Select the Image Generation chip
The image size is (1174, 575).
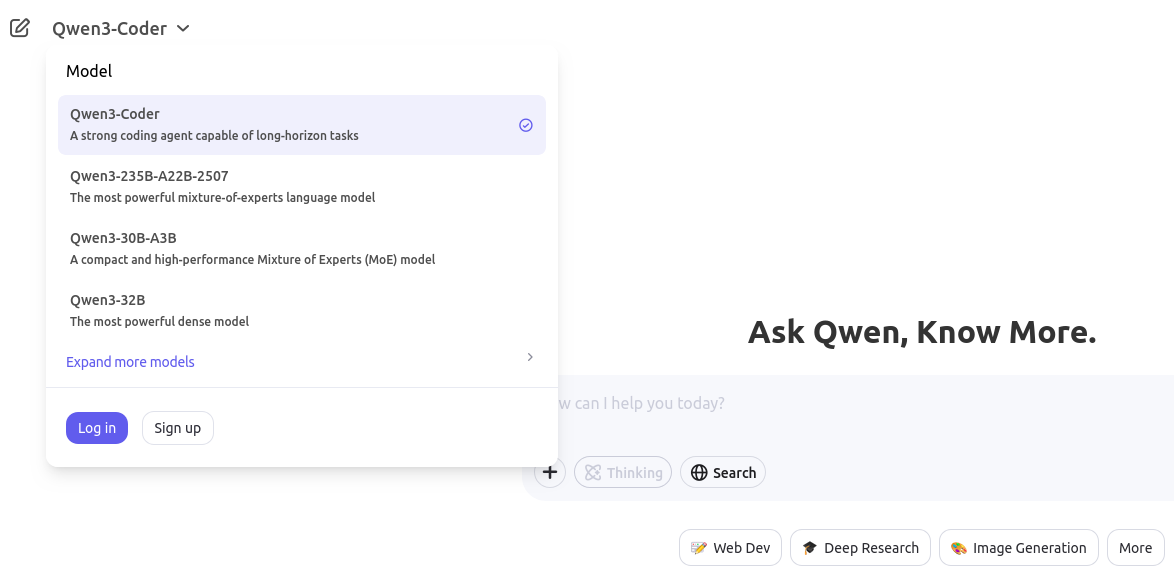tap(1018, 548)
